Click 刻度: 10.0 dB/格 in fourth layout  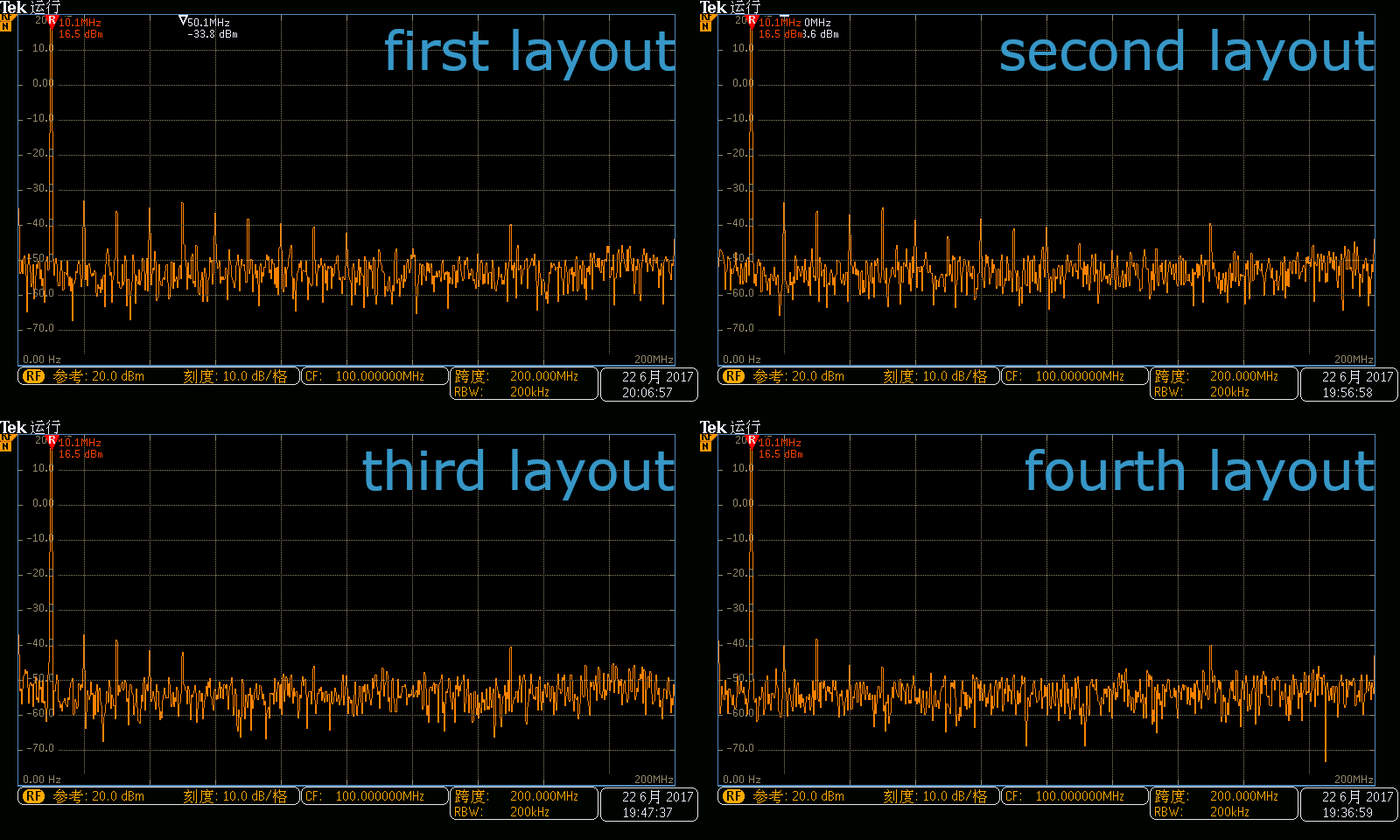(934, 796)
